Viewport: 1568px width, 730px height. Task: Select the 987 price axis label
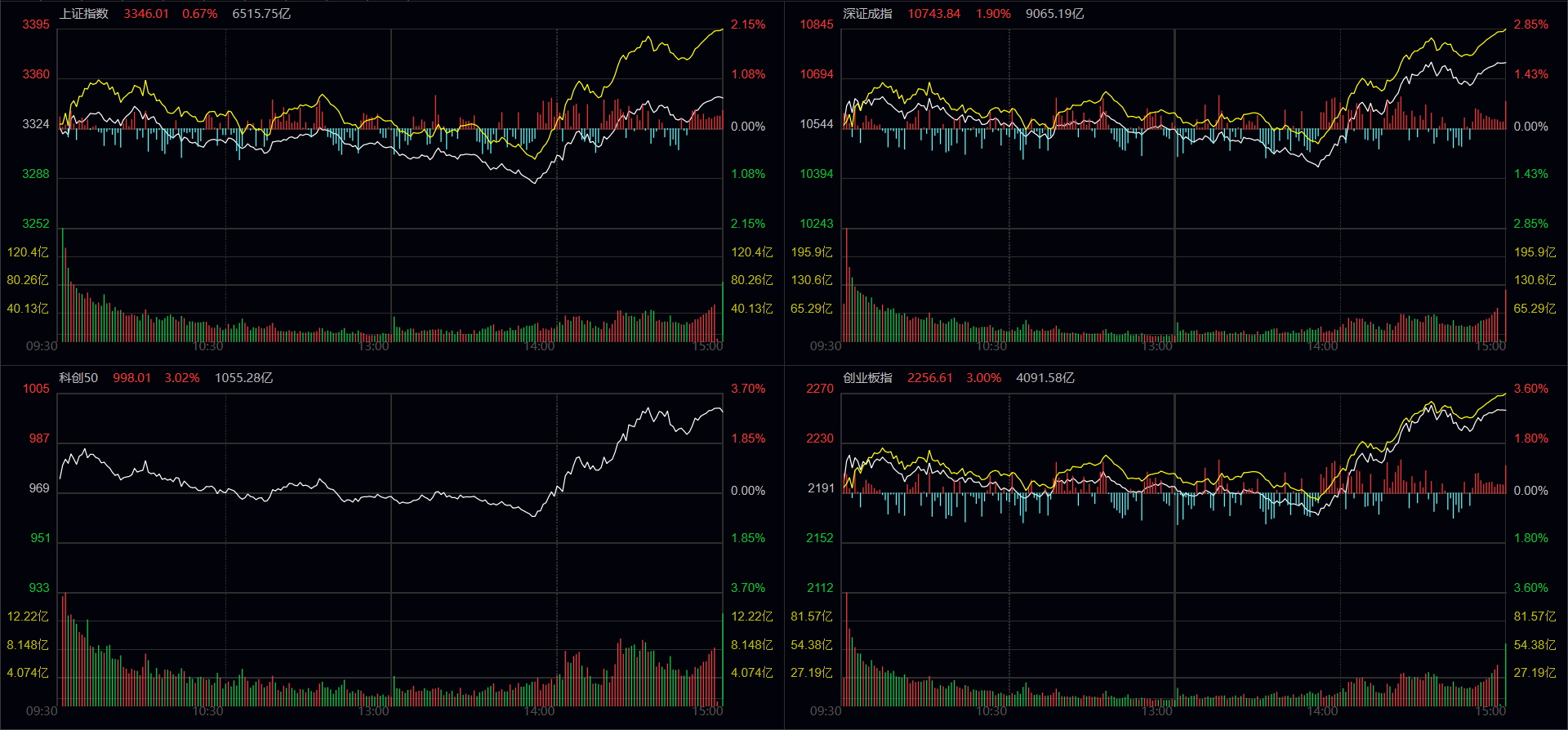click(39, 438)
